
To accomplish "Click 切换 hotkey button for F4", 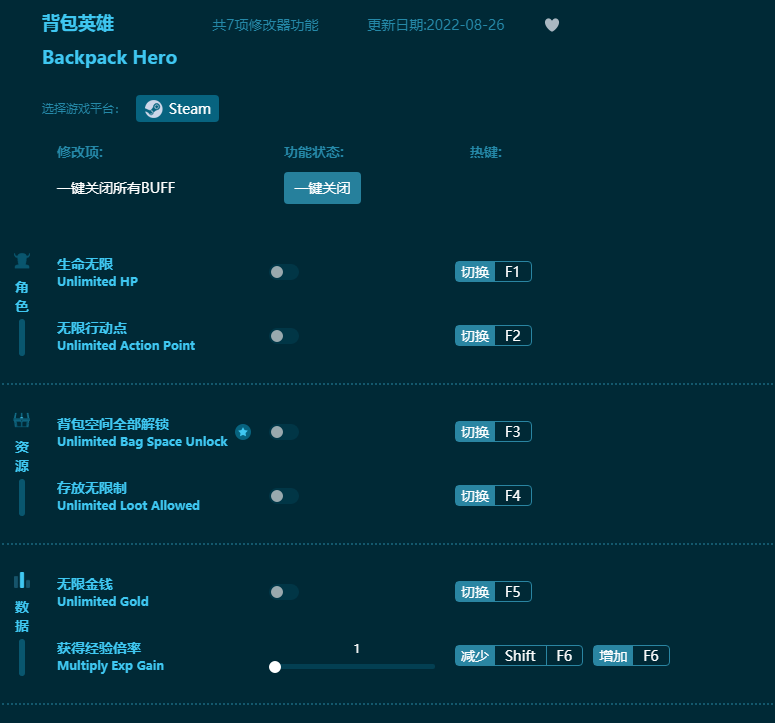I will click(474, 496).
